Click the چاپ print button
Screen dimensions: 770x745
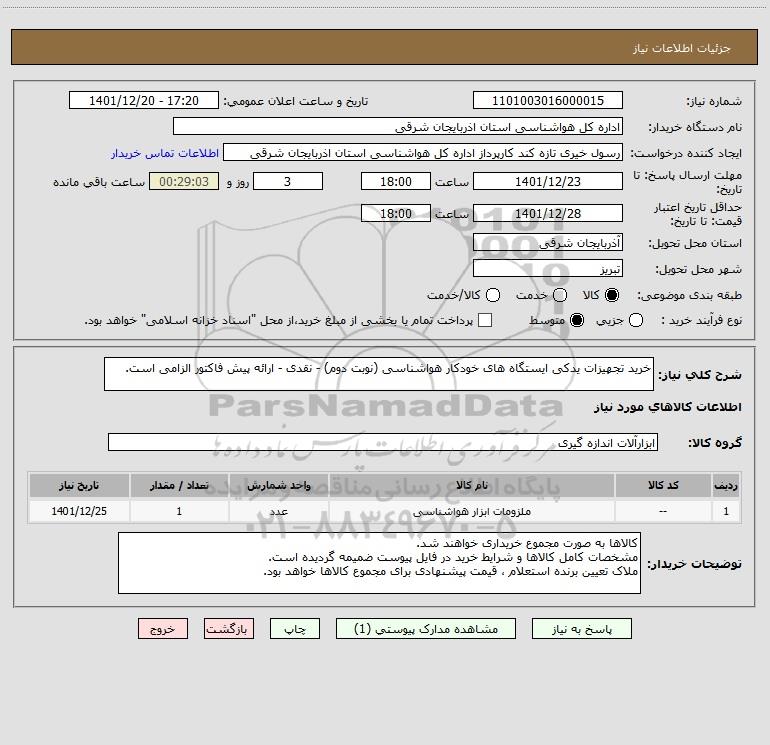pyautogui.click(x=295, y=629)
